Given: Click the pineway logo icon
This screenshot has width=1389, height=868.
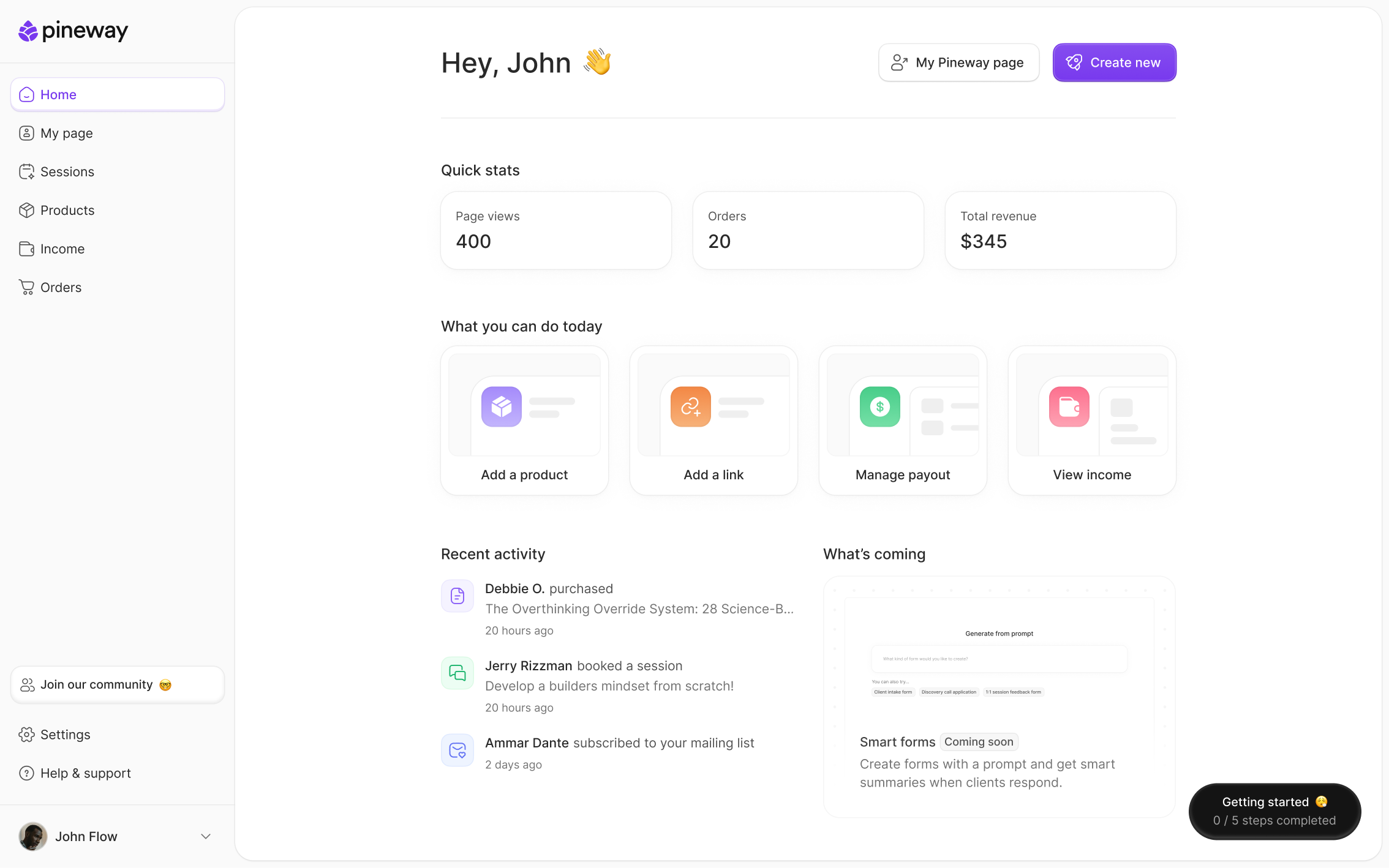Looking at the screenshot, I should pos(28,31).
